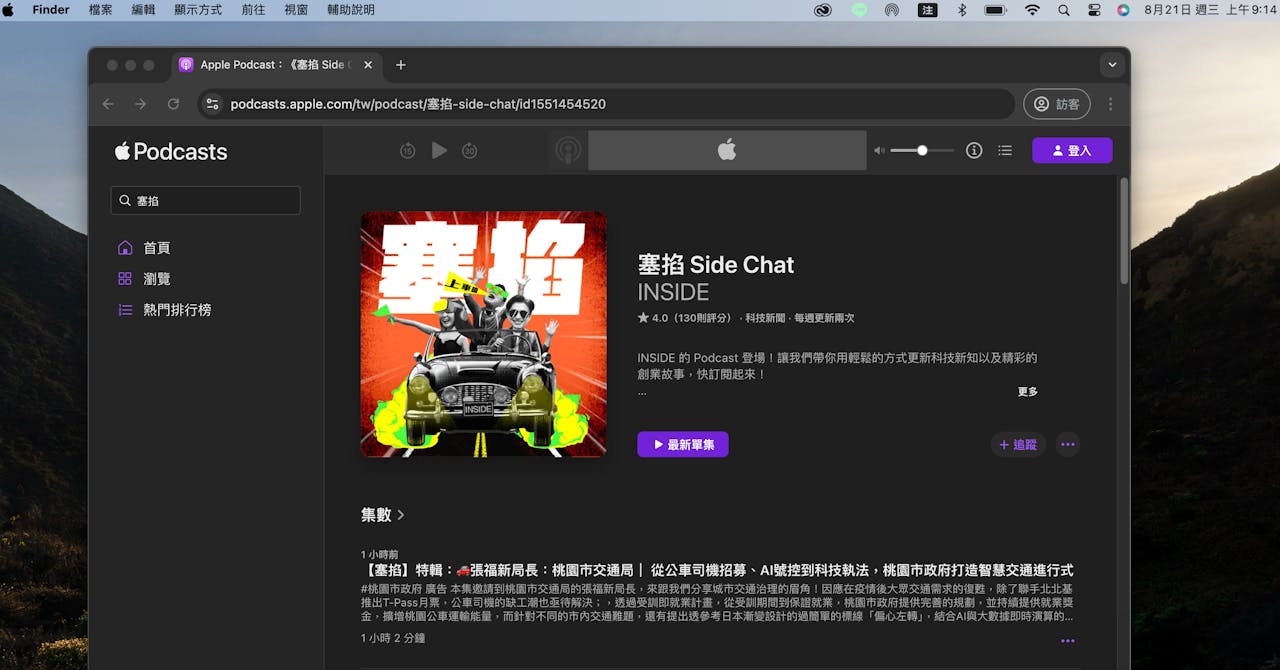
Task: Open the 張福新局長 episode title
Action: pyautogui.click(x=717, y=570)
